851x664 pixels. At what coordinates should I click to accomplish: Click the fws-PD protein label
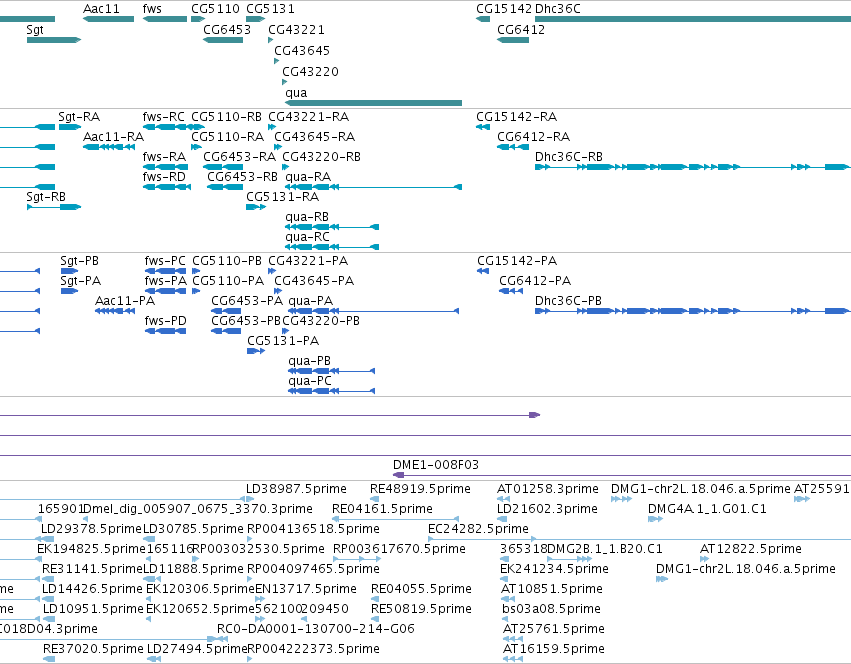coord(166,321)
